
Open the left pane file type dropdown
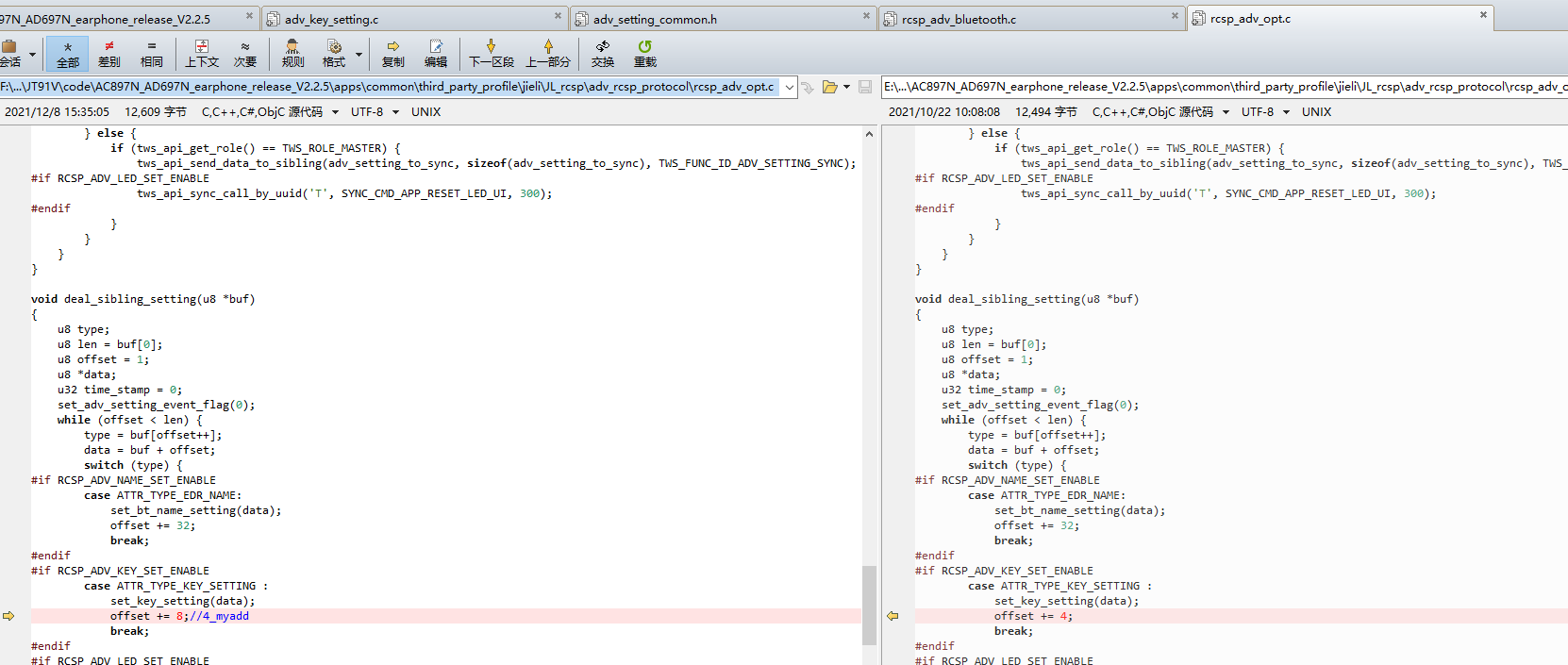[x=335, y=112]
